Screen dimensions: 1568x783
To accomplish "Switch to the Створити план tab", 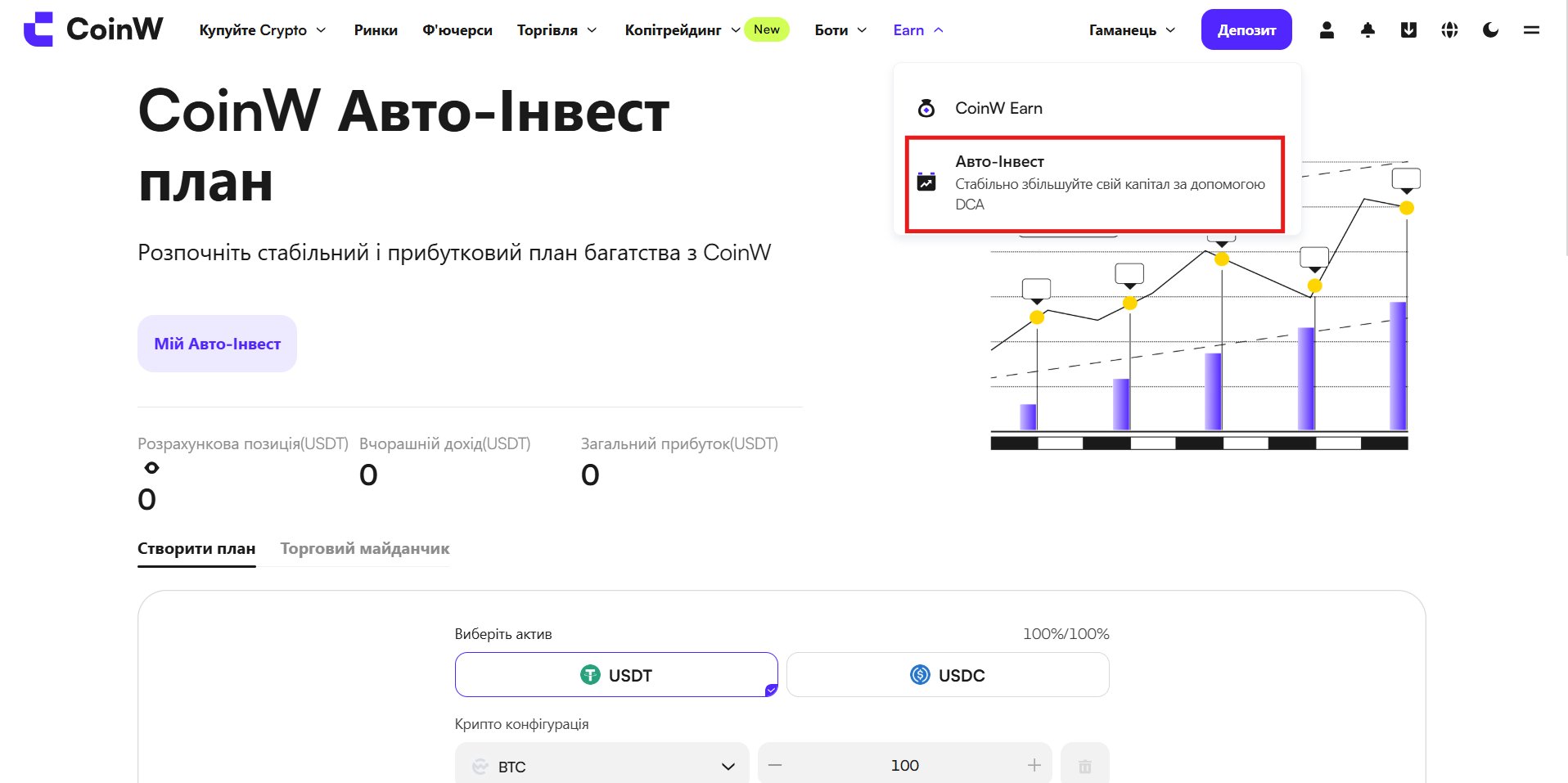I will pos(196,549).
